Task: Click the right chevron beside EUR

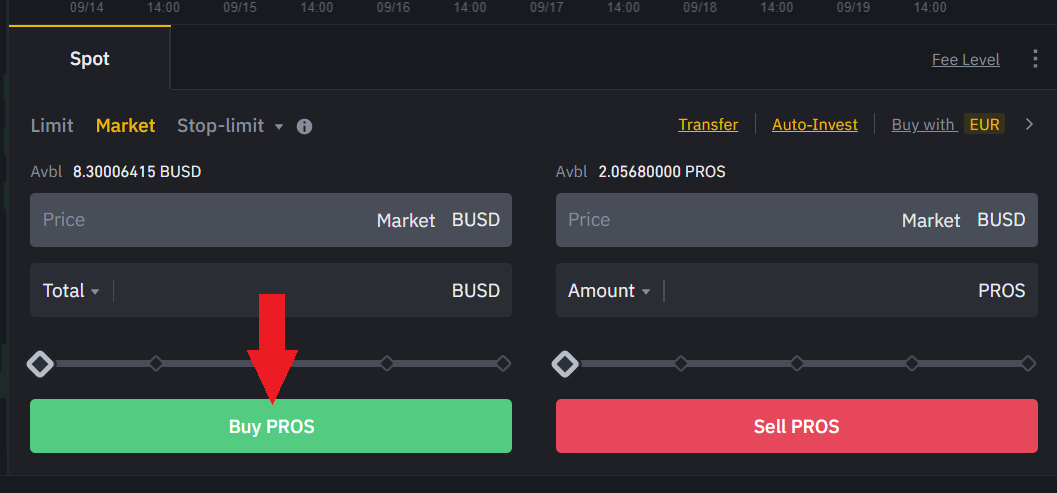Action: click(x=1028, y=125)
